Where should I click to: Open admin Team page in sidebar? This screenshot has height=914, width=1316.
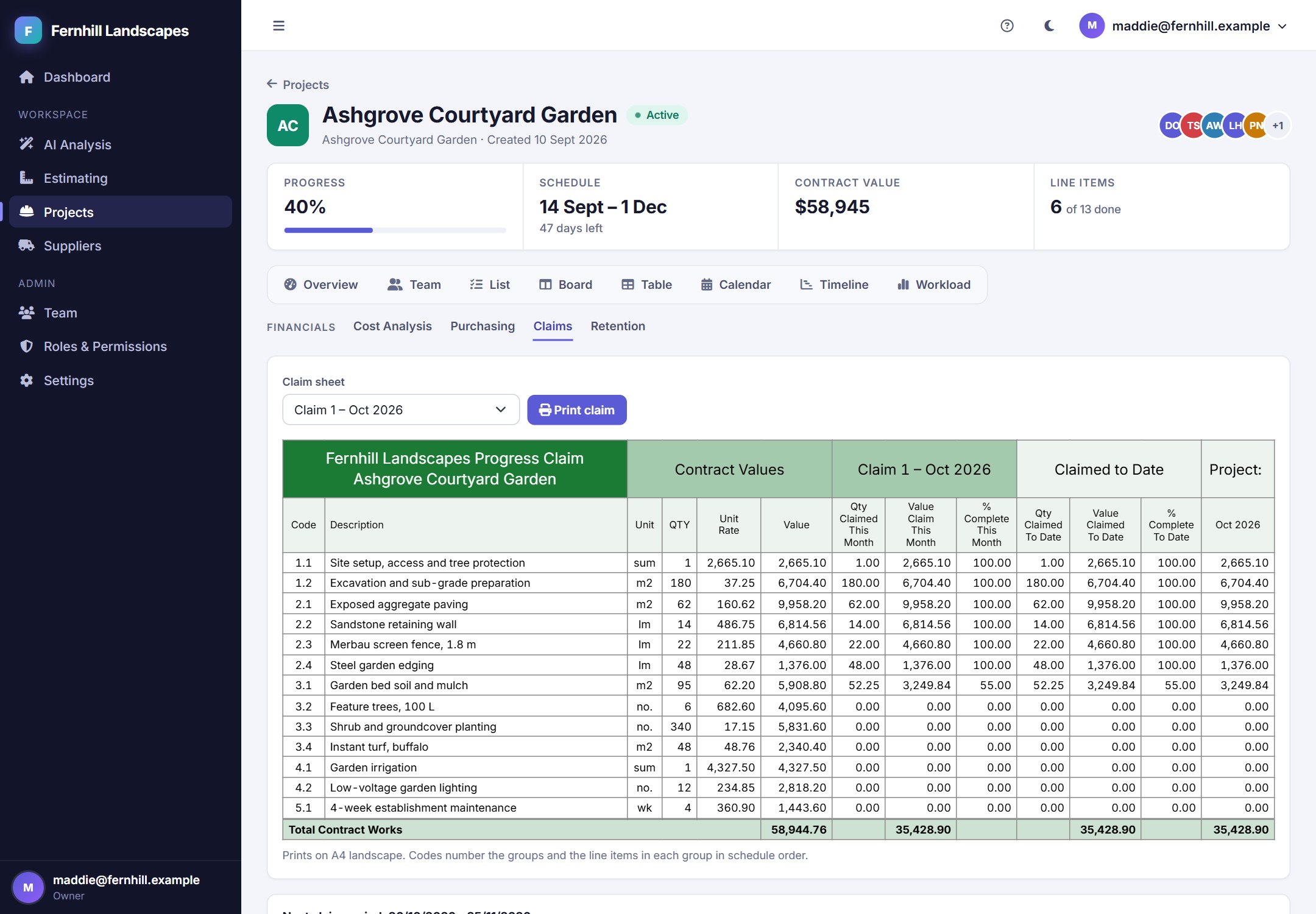[121, 313]
